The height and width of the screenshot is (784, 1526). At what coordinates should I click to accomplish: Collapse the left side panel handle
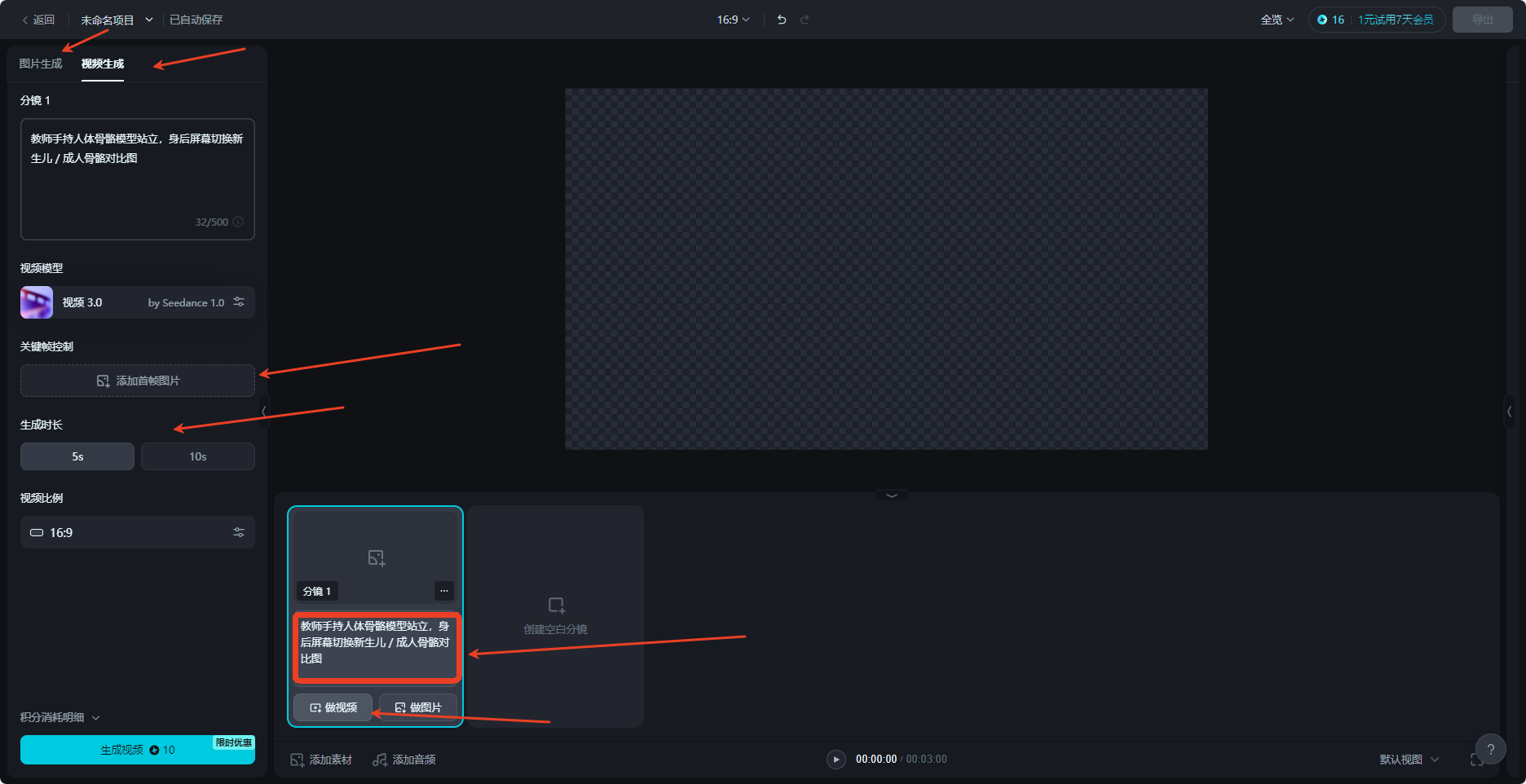click(263, 411)
